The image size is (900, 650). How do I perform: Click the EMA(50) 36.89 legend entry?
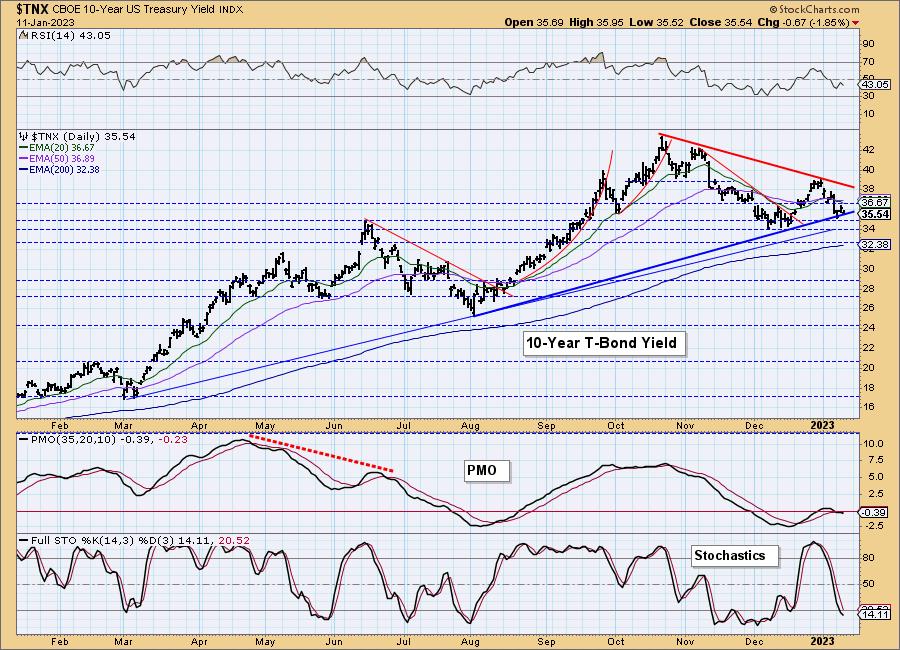coord(57,158)
